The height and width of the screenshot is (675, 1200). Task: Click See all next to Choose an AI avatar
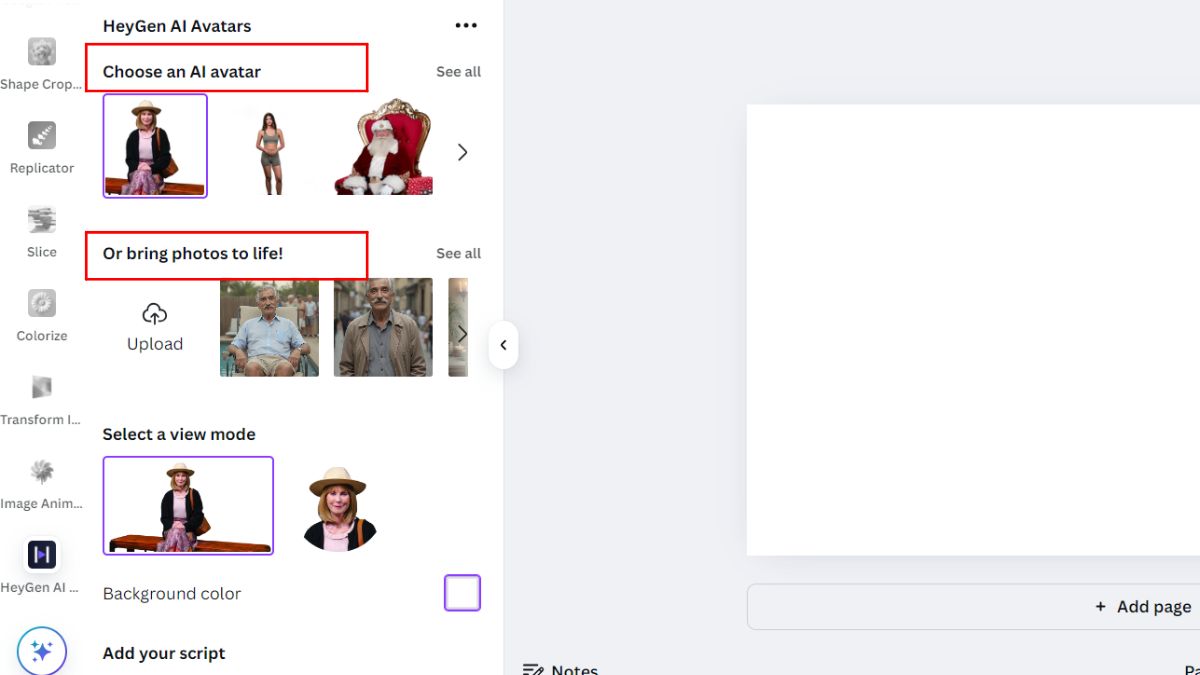click(x=458, y=71)
